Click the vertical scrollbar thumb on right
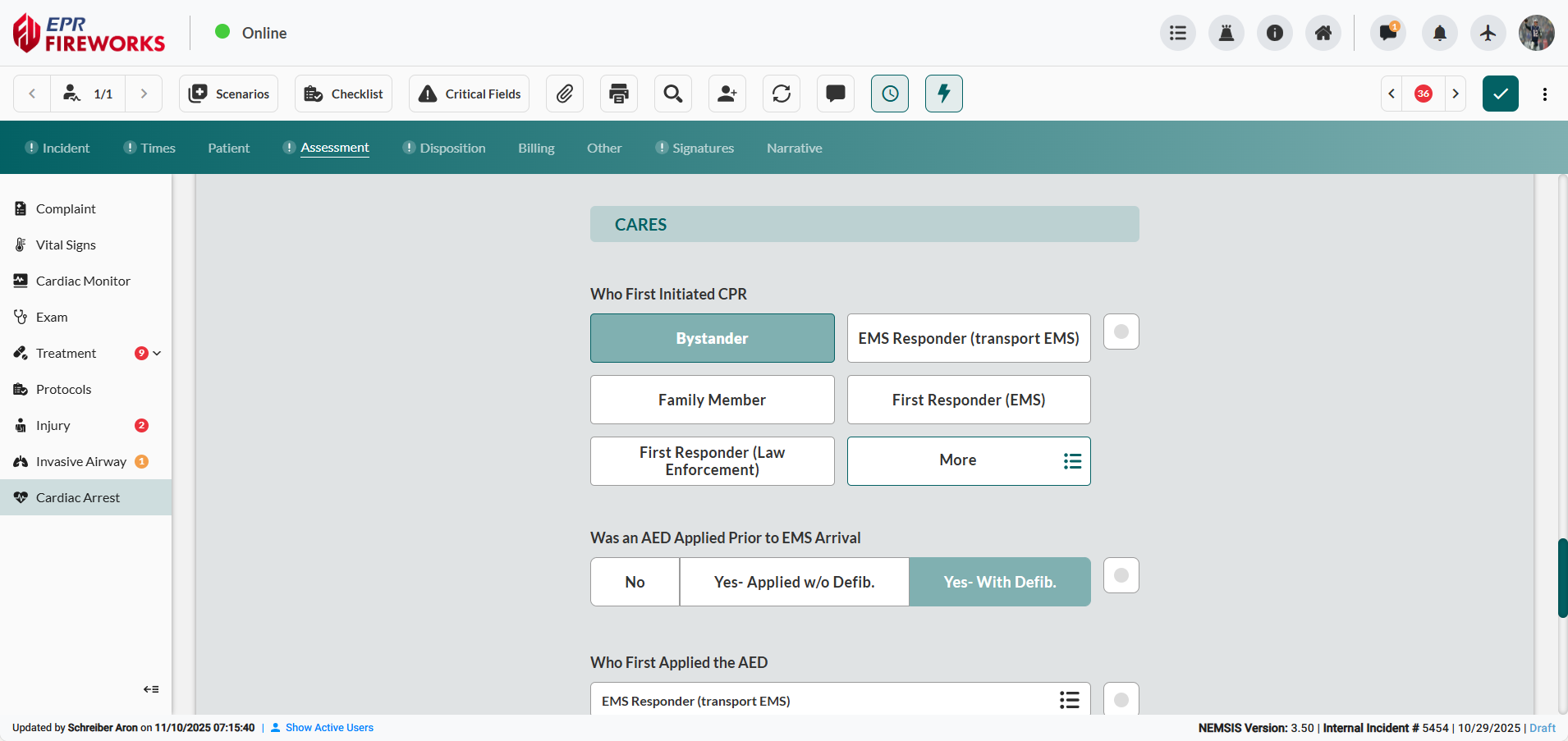 (1562, 578)
